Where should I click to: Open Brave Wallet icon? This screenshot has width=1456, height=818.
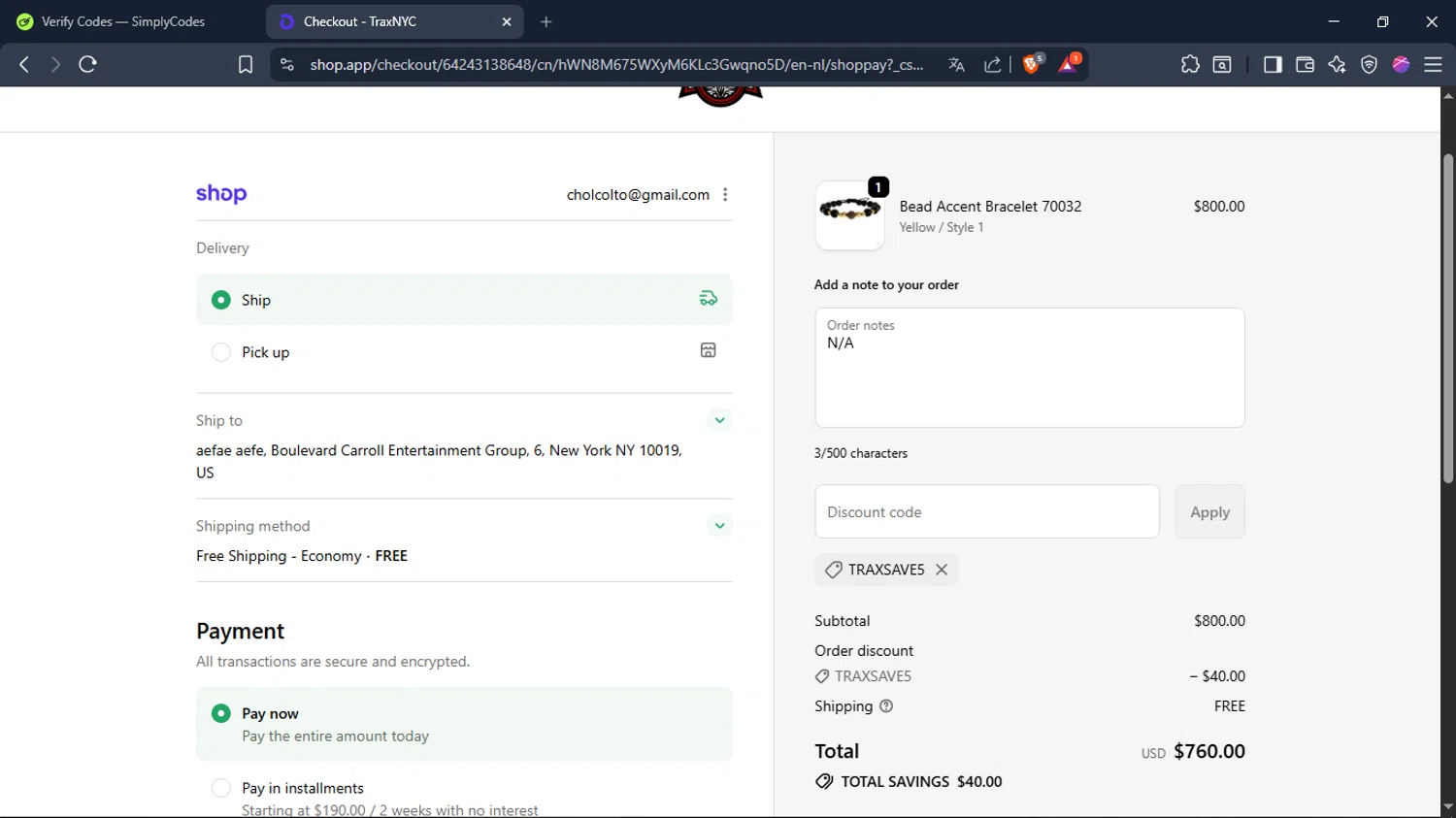(1305, 64)
